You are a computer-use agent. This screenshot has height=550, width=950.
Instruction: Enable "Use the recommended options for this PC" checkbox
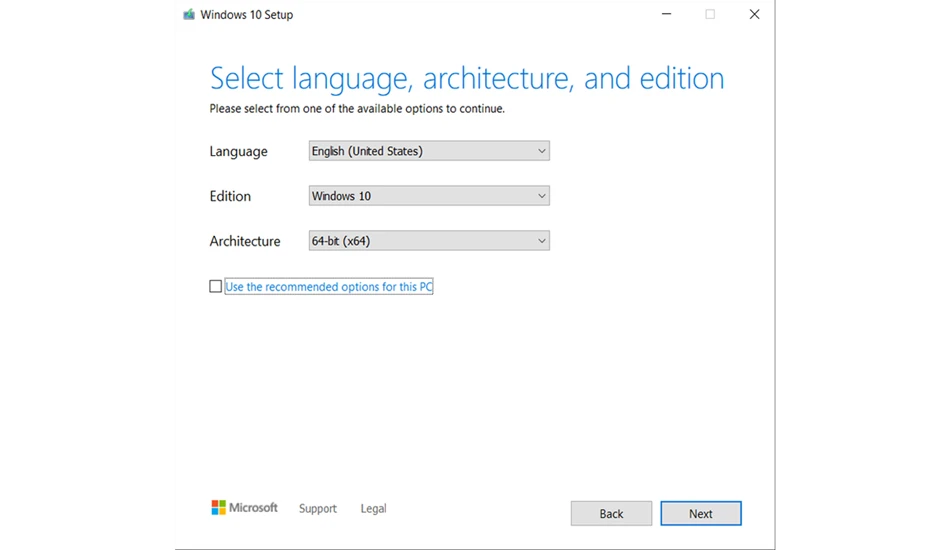coord(215,286)
